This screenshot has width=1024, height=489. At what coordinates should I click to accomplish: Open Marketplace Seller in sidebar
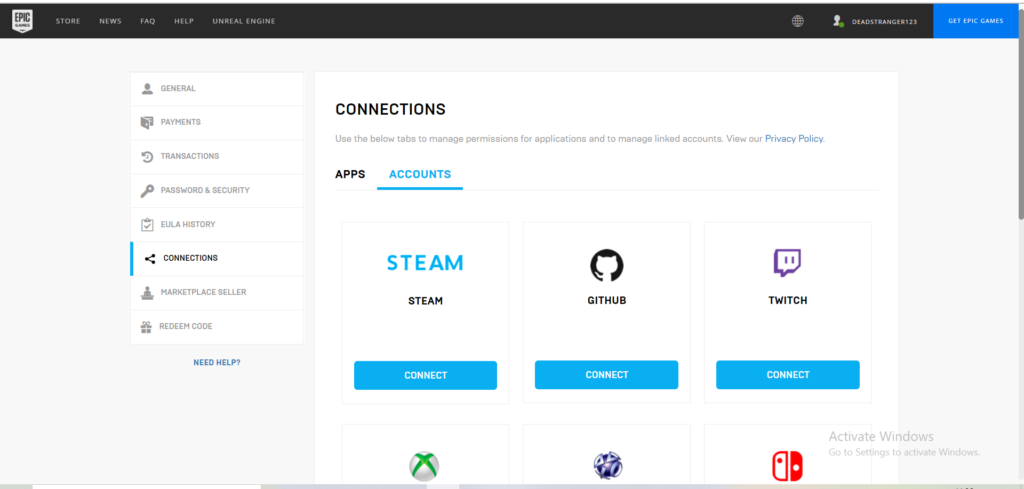coord(217,292)
